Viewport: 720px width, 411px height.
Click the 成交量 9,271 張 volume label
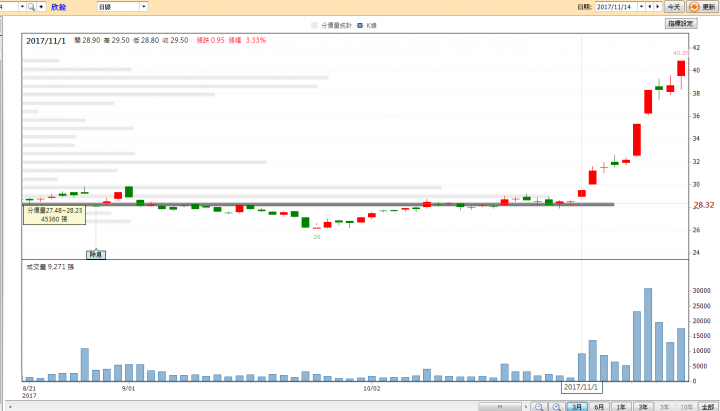50,267
